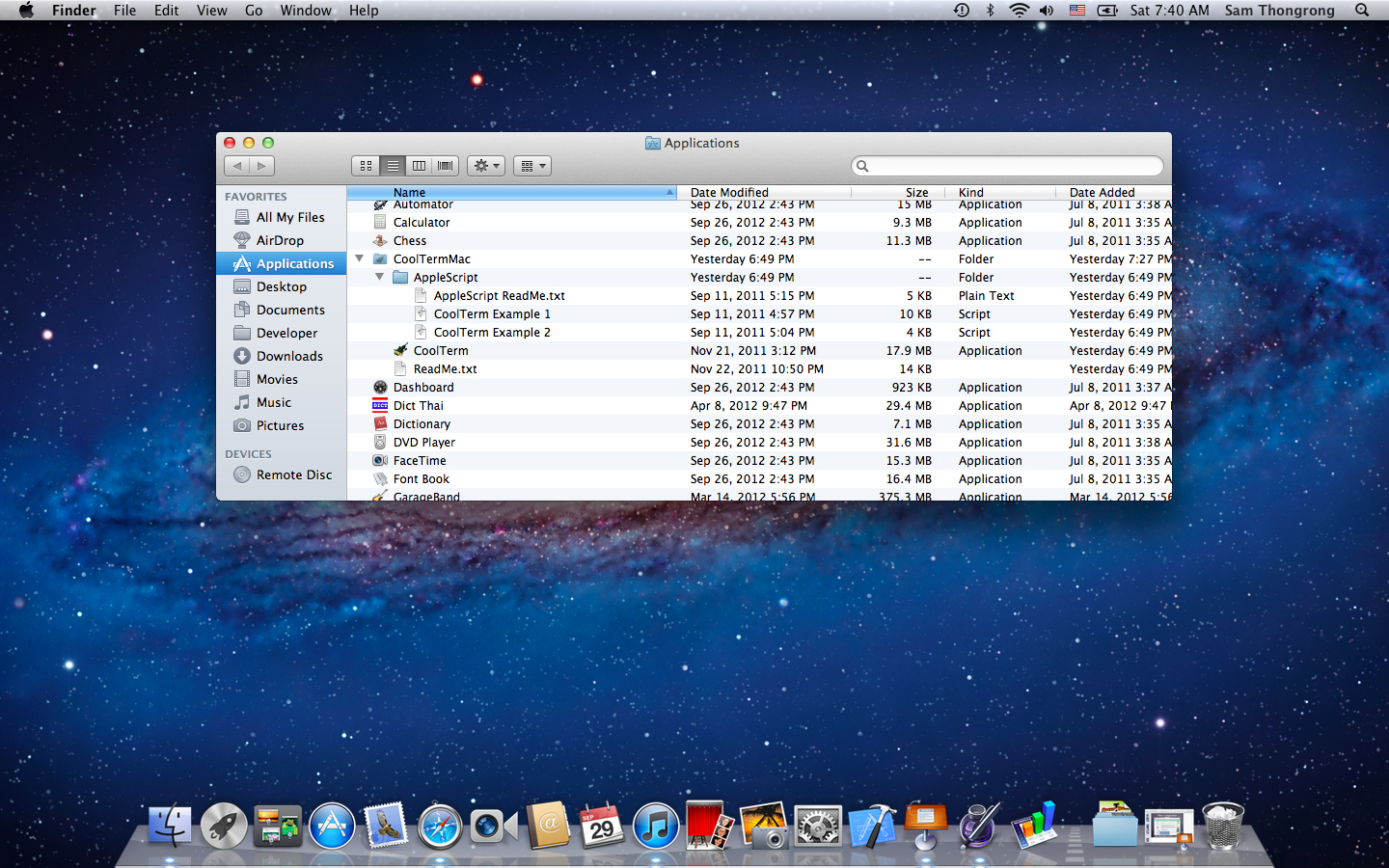Open Time Machine status icon
This screenshot has height=868, width=1389.
[962, 10]
